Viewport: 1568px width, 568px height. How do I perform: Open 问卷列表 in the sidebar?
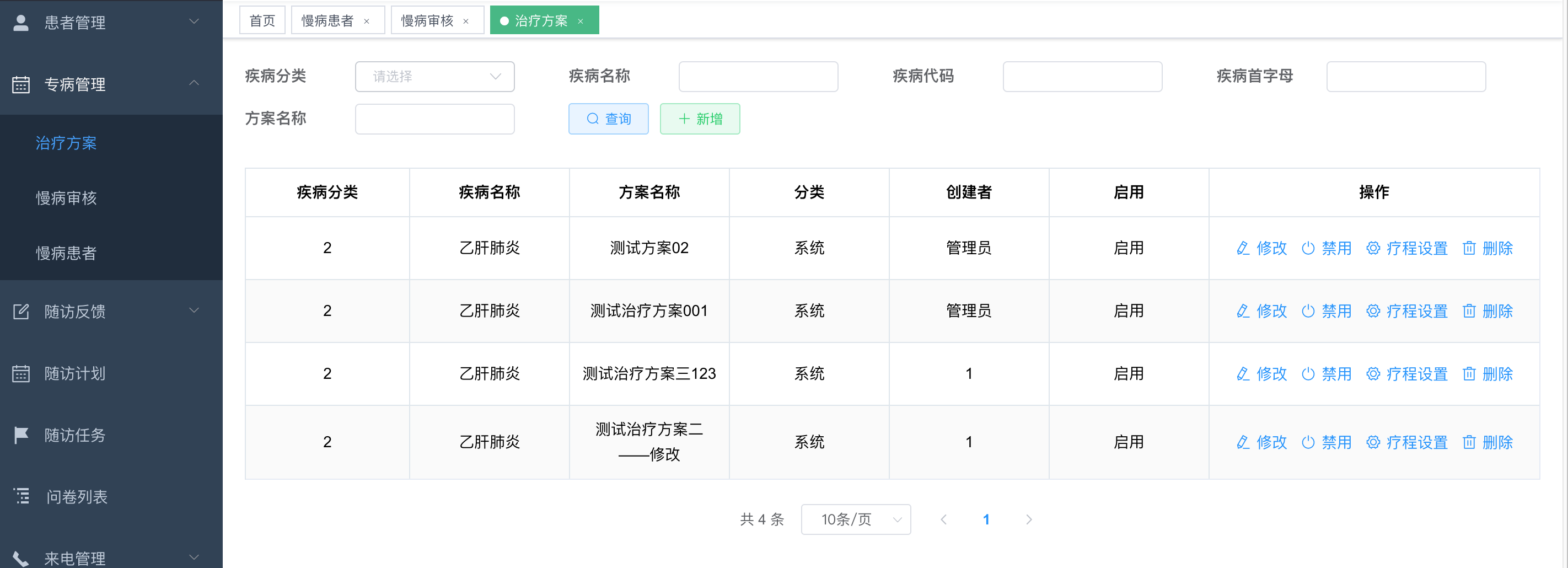[111, 497]
